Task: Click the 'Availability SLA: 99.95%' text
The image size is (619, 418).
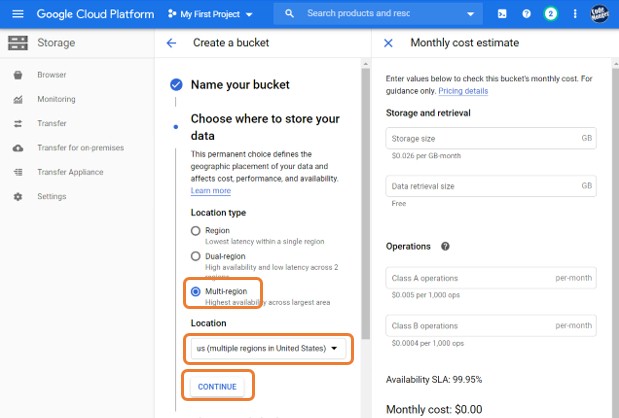Action: click(x=434, y=380)
